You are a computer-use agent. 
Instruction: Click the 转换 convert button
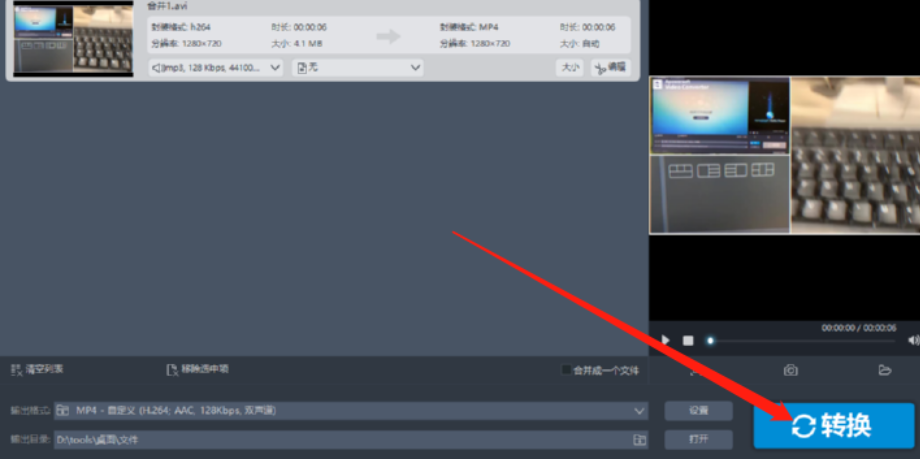834,426
